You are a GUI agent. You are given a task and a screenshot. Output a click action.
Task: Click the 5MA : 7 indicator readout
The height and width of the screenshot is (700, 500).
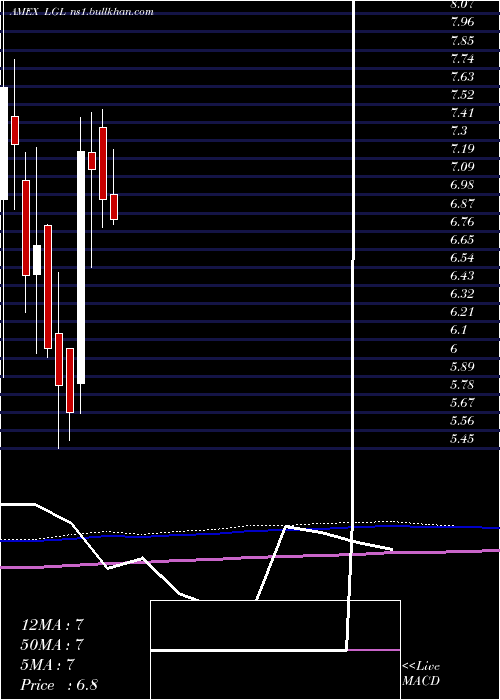pyautogui.click(x=47, y=665)
